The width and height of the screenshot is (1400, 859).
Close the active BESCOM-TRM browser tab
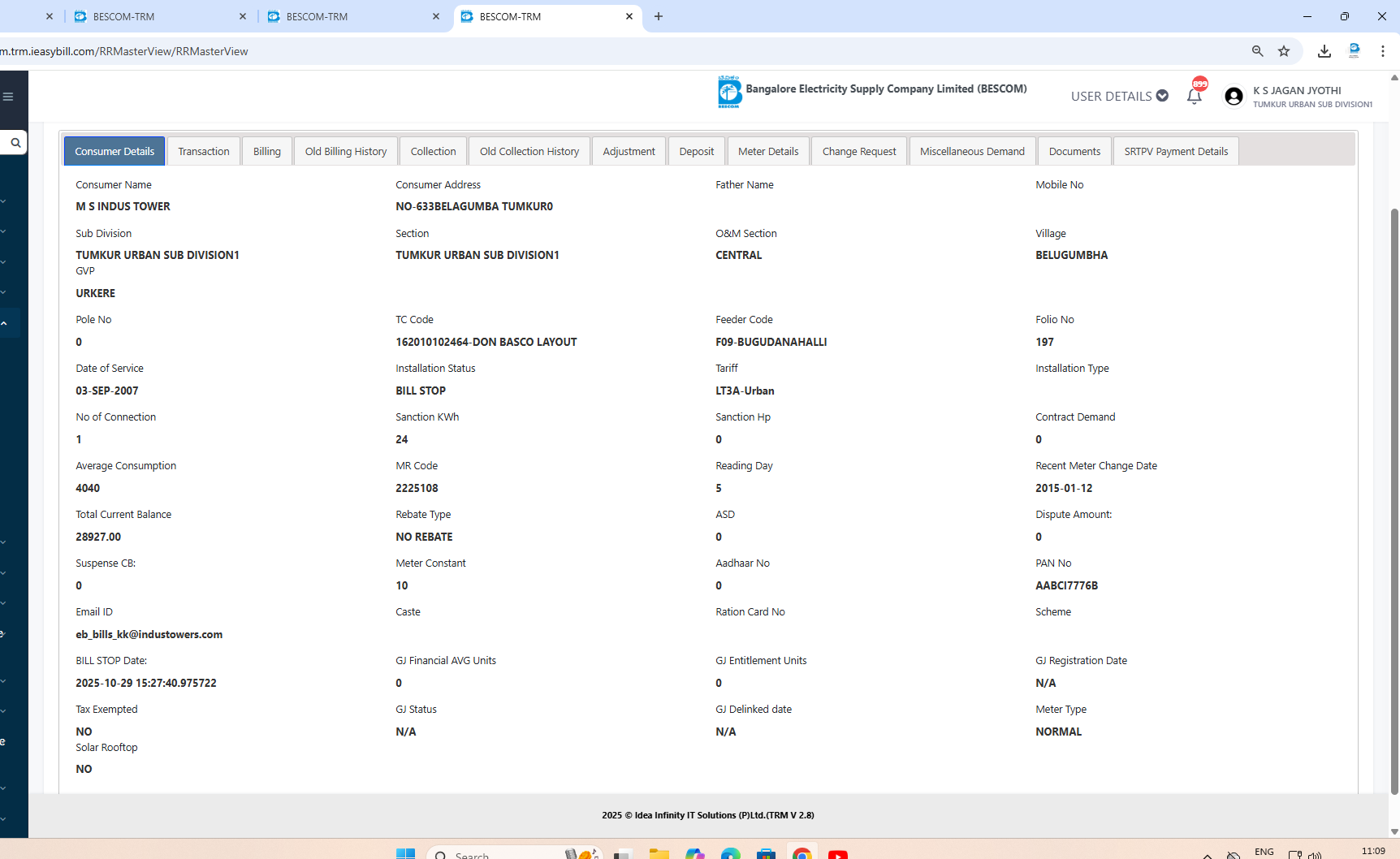pos(629,16)
